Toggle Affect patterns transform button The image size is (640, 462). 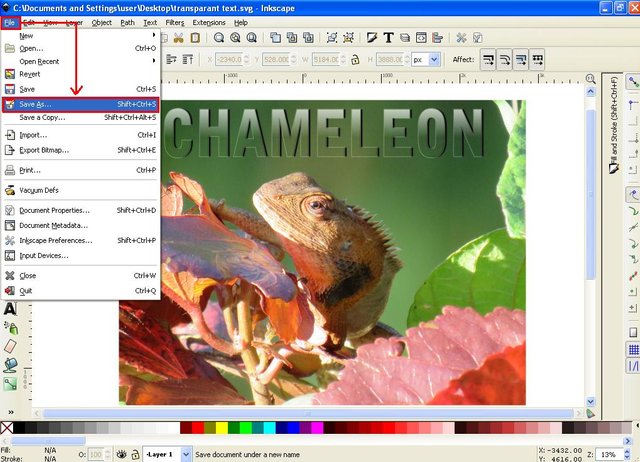click(538, 60)
